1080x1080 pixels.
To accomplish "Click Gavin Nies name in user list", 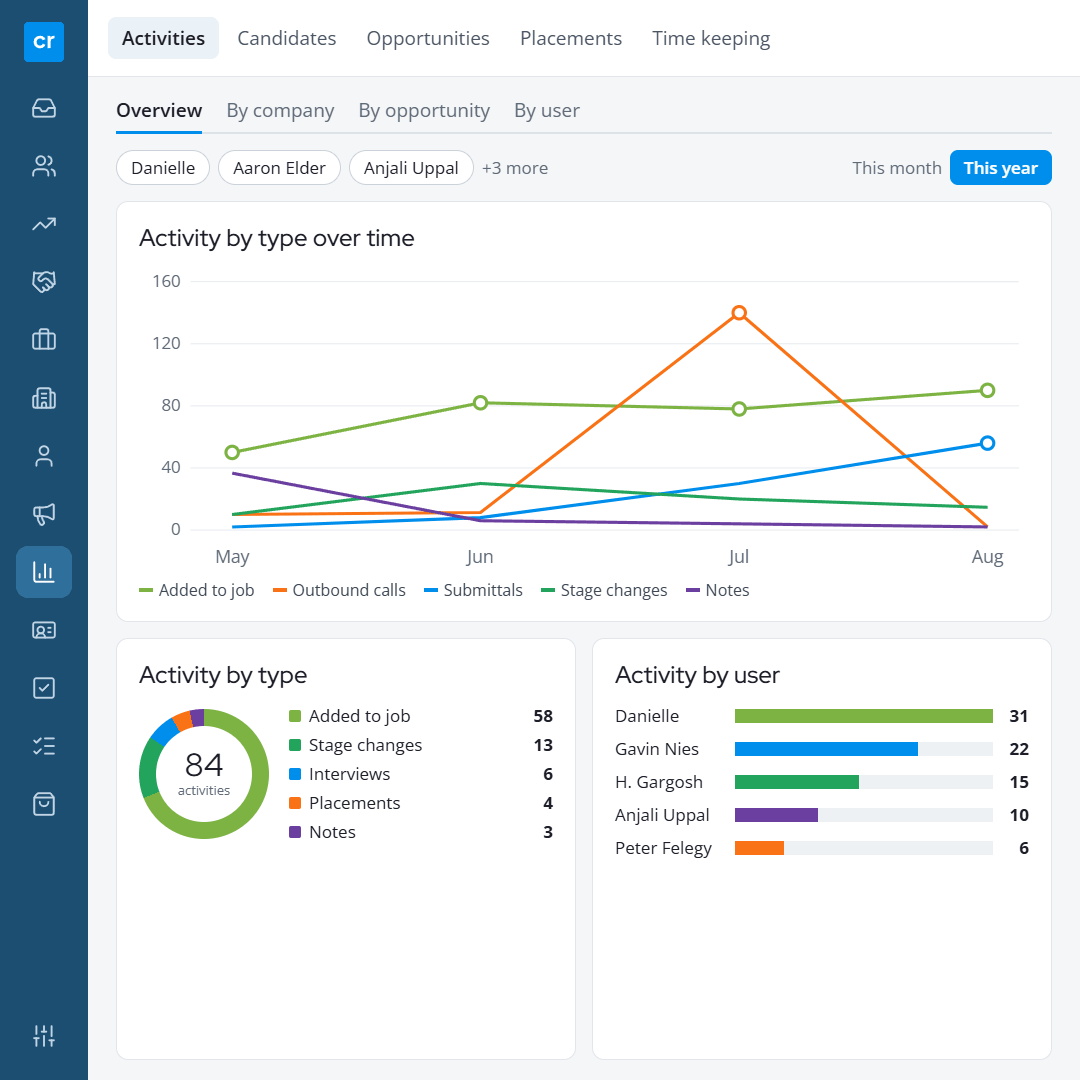I will (x=657, y=749).
